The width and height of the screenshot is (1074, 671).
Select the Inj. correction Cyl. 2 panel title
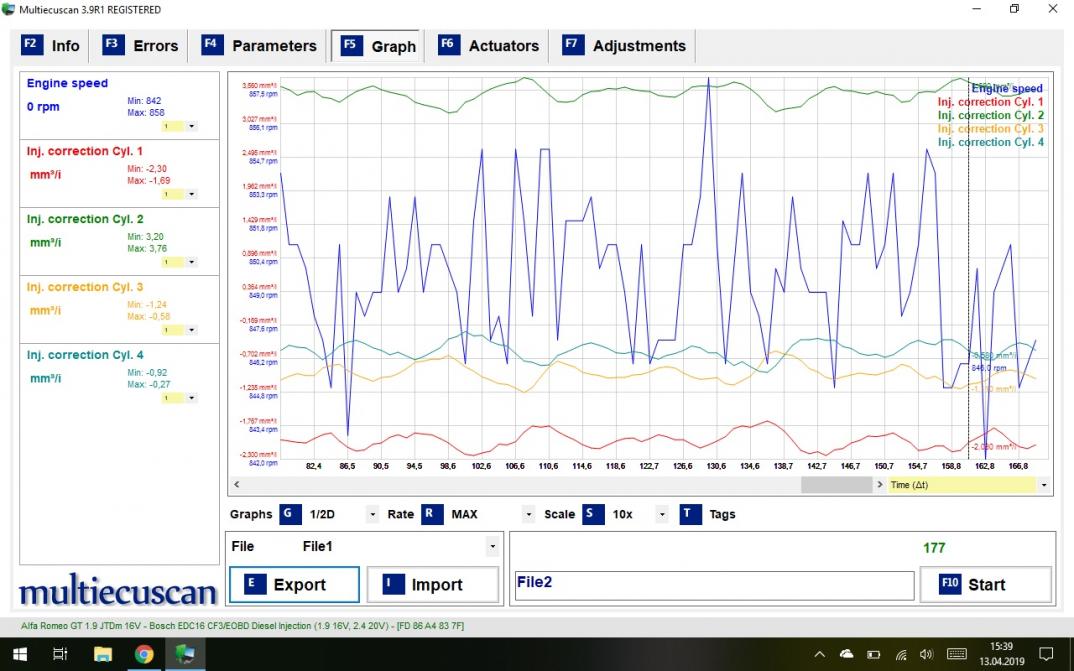click(x=85, y=219)
